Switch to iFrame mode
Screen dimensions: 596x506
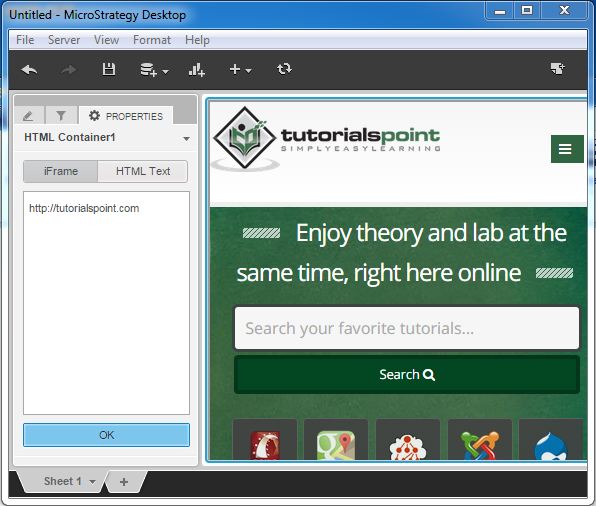tap(61, 171)
